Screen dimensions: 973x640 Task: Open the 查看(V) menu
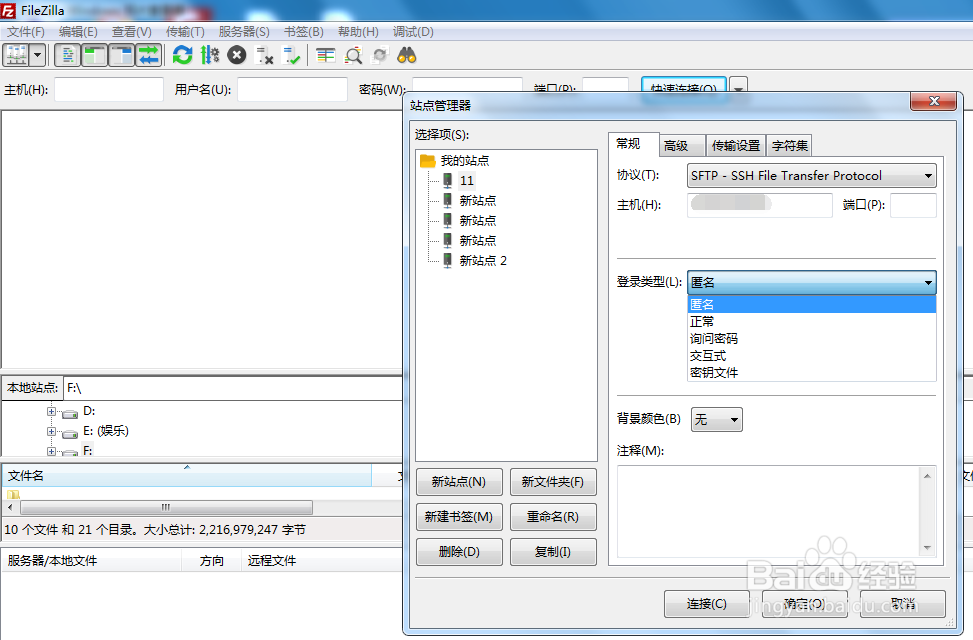click(x=132, y=32)
